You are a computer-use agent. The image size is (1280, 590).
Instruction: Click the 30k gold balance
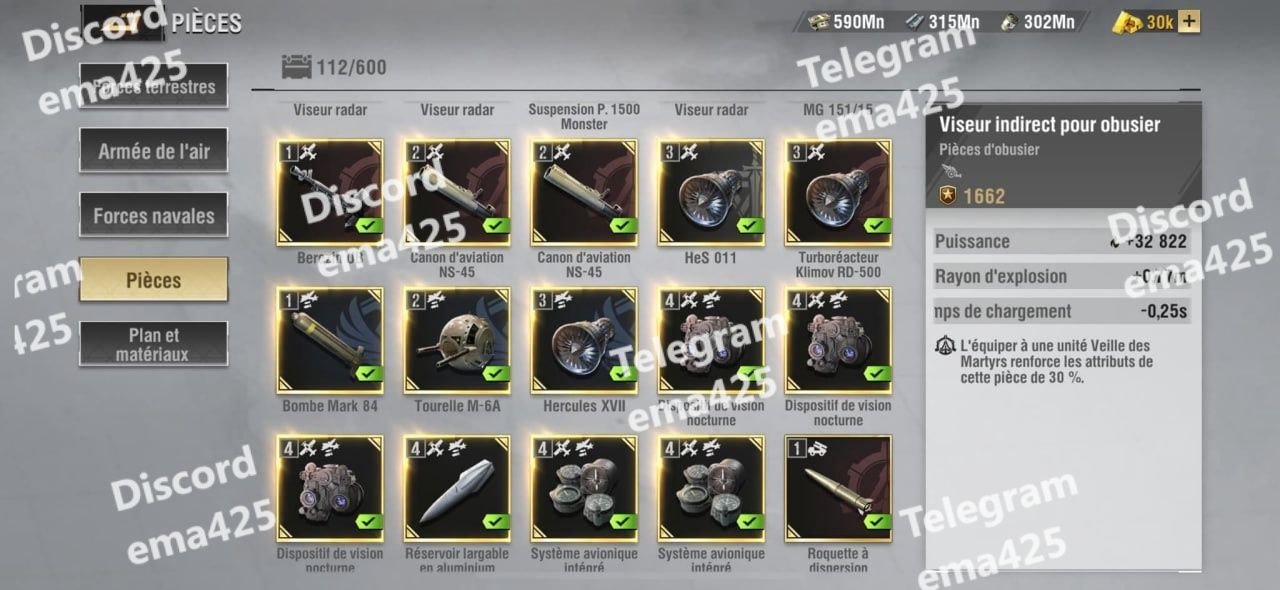[x=1146, y=21]
